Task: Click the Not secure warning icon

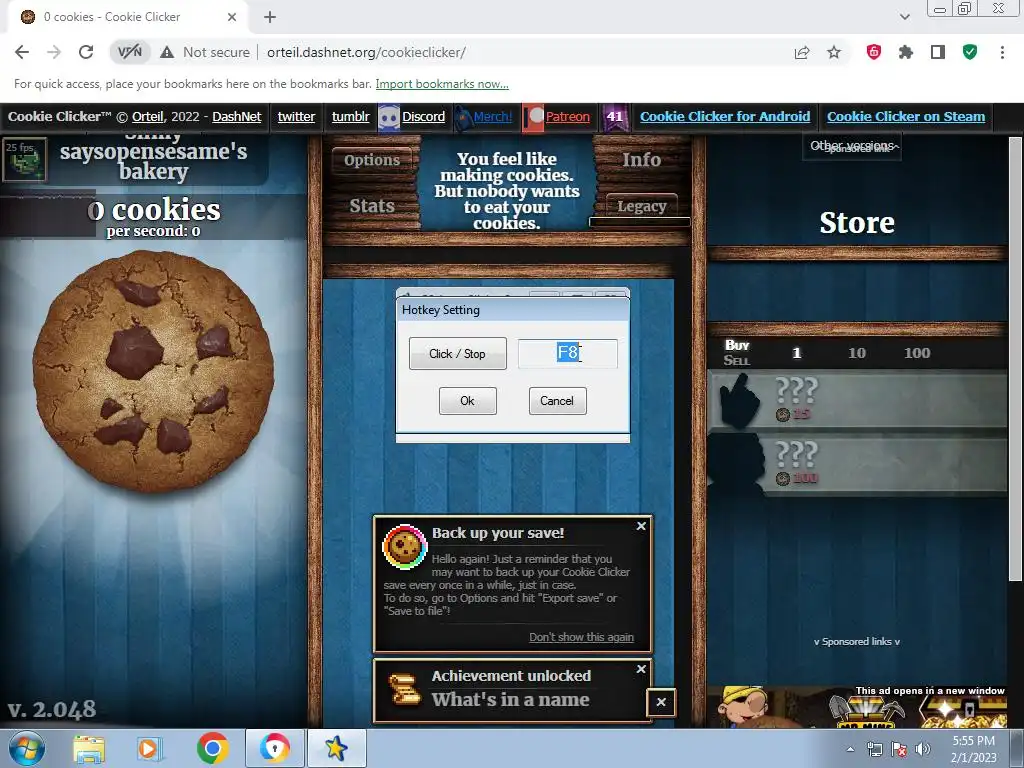Action: (167, 52)
